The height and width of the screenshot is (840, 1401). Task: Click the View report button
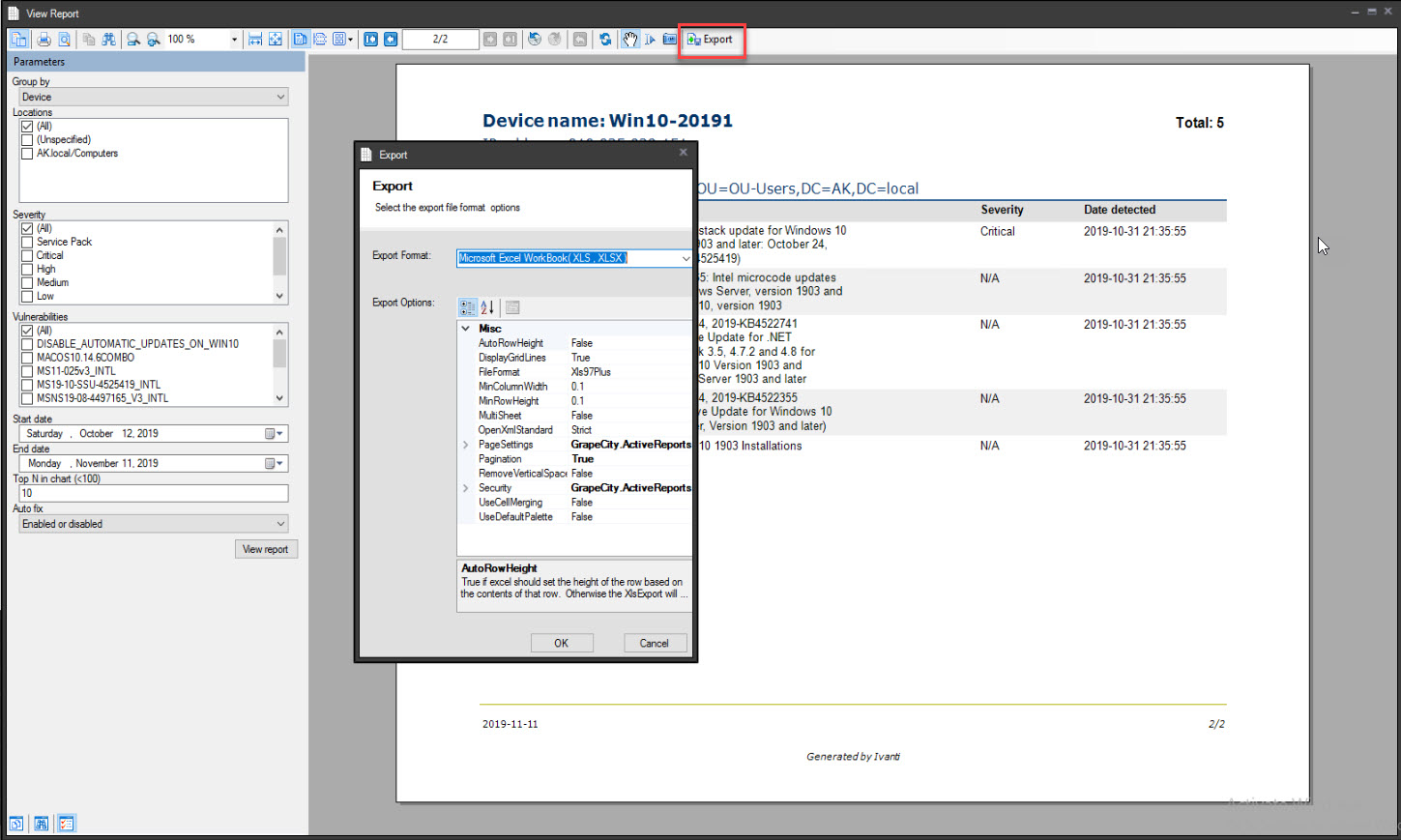pyautogui.click(x=266, y=548)
